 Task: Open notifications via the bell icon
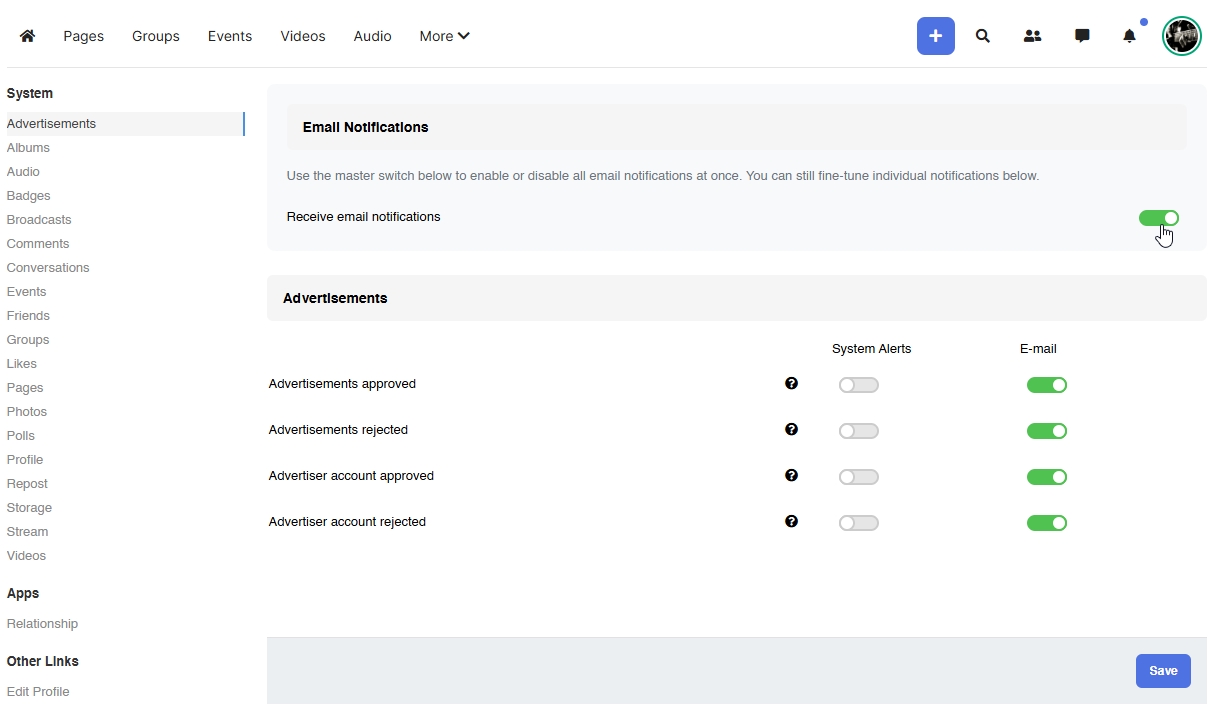[1129, 36]
